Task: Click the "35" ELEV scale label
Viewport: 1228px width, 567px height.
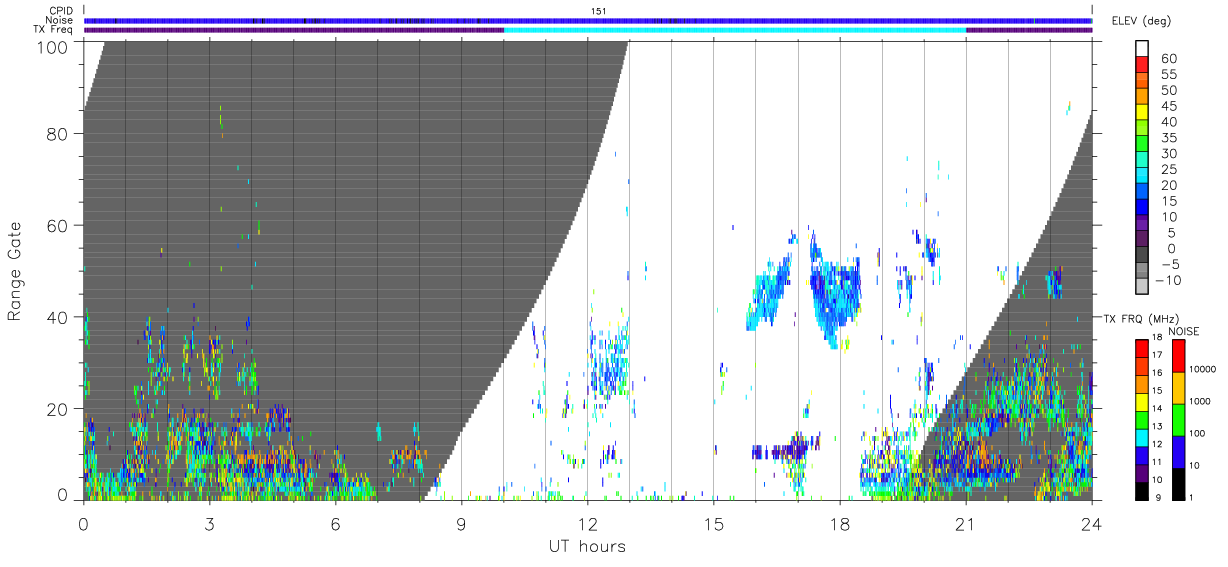Action: (1169, 138)
